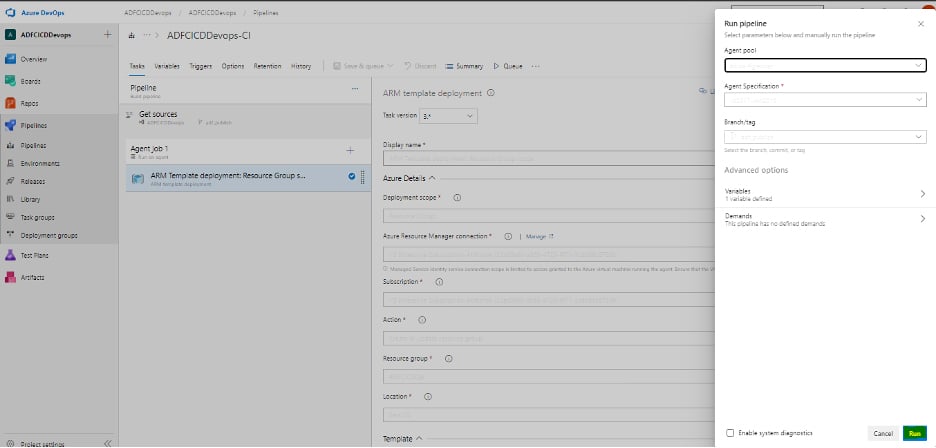936x448 pixels.
Task: Open the Boards sidebar icon
Action: [10, 81]
